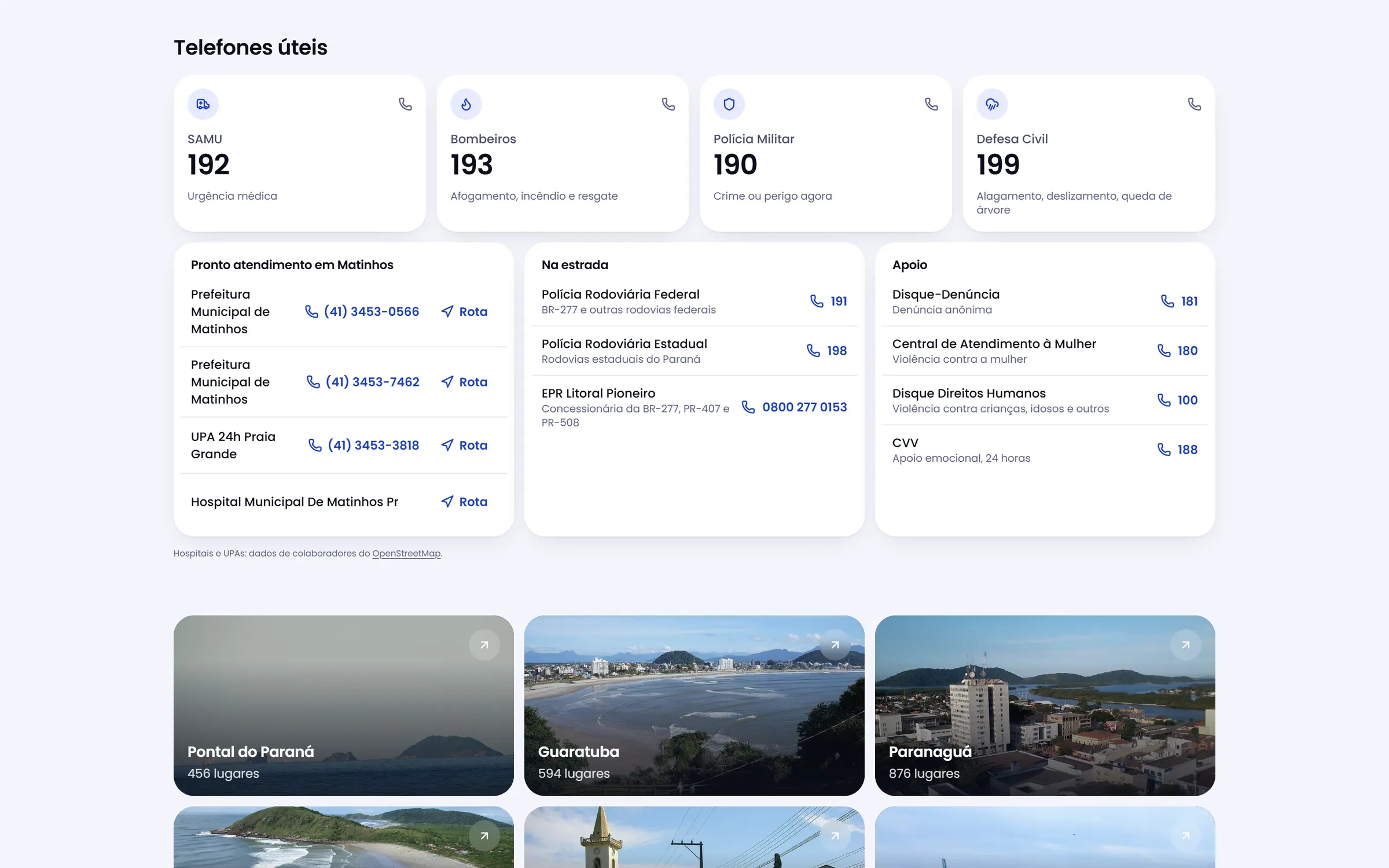
Task: Call UPA 24h Praia Grande (41) 3453-3818
Action: (x=364, y=445)
